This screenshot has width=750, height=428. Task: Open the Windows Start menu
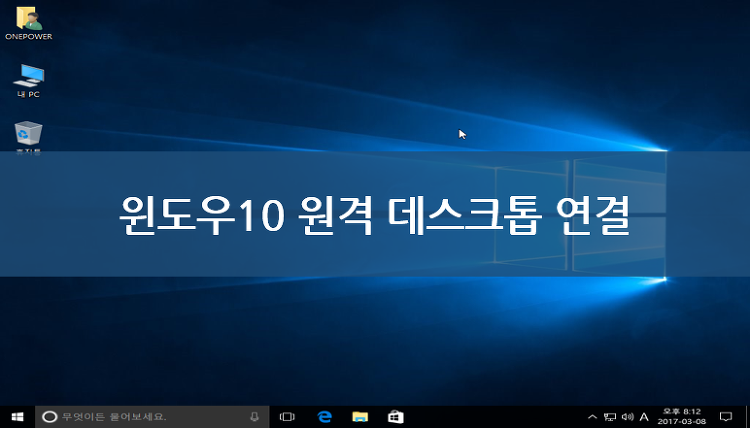point(18,417)
